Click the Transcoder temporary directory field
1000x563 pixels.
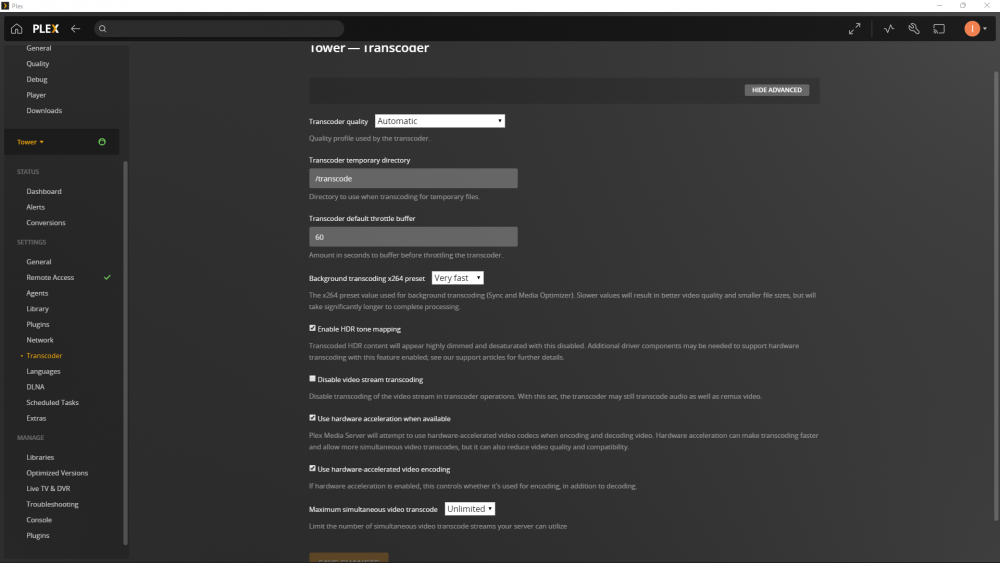[413, 179]
